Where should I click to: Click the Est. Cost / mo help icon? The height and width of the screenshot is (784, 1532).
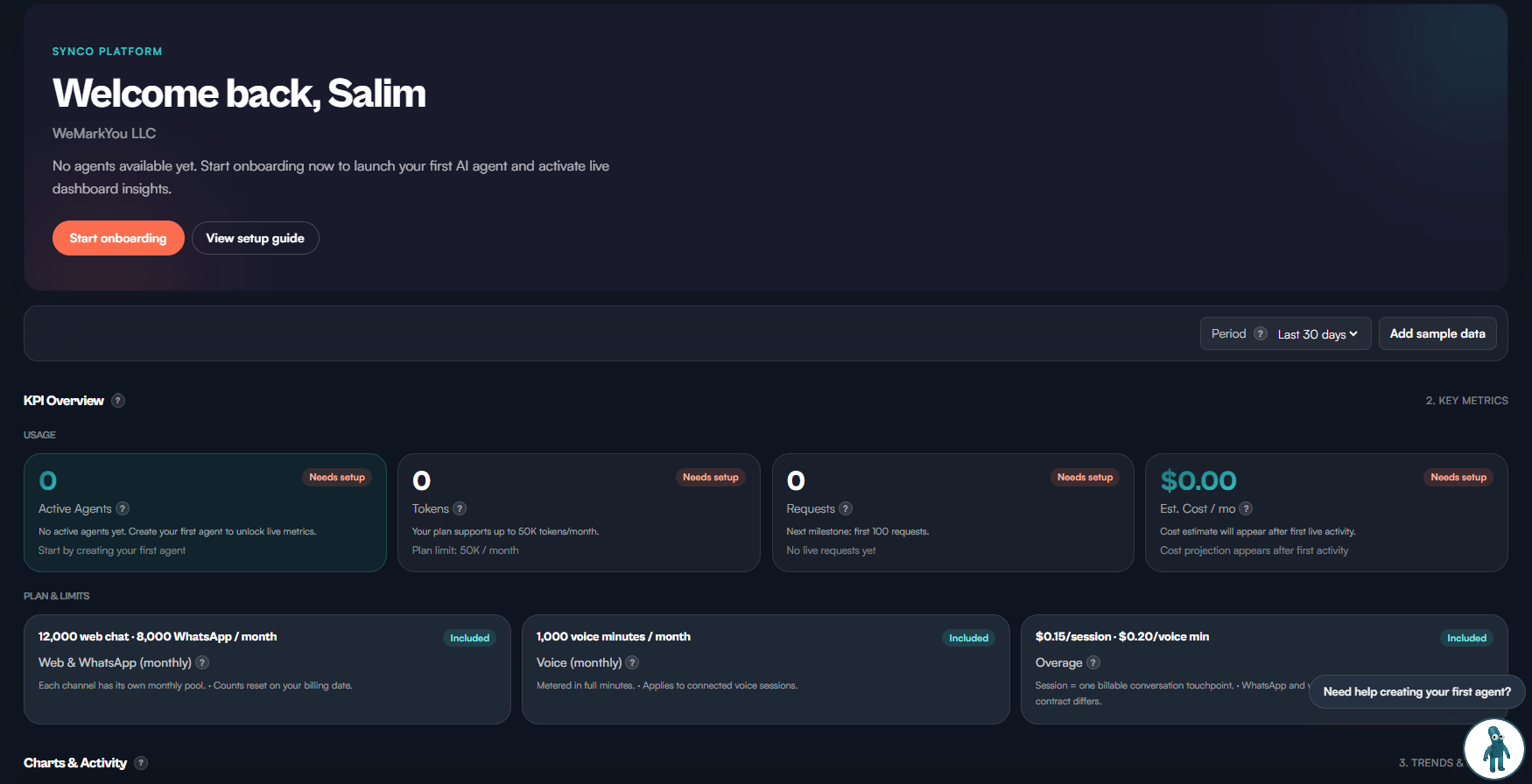pyautogui.click(x=1246, y=508)
